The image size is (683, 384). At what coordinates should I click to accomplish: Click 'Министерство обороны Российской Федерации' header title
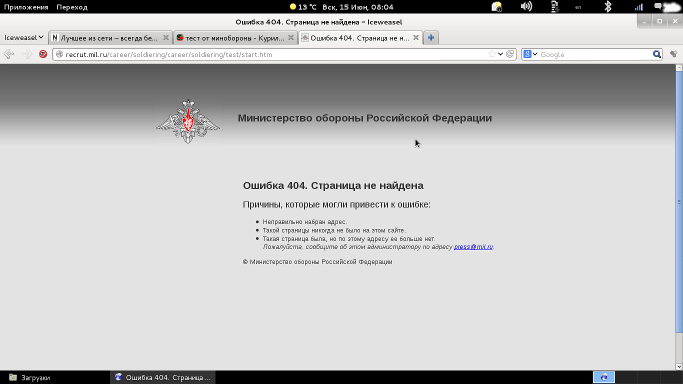tap(365, 118)
